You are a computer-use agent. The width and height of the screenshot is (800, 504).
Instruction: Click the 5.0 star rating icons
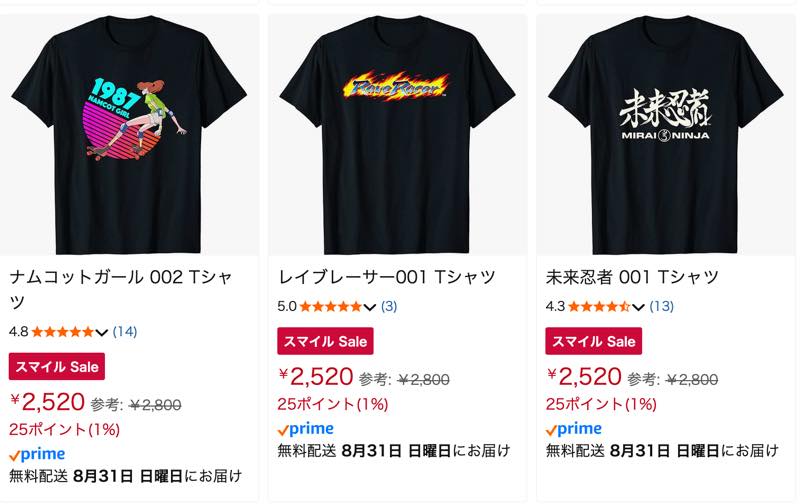coord(331,307)
